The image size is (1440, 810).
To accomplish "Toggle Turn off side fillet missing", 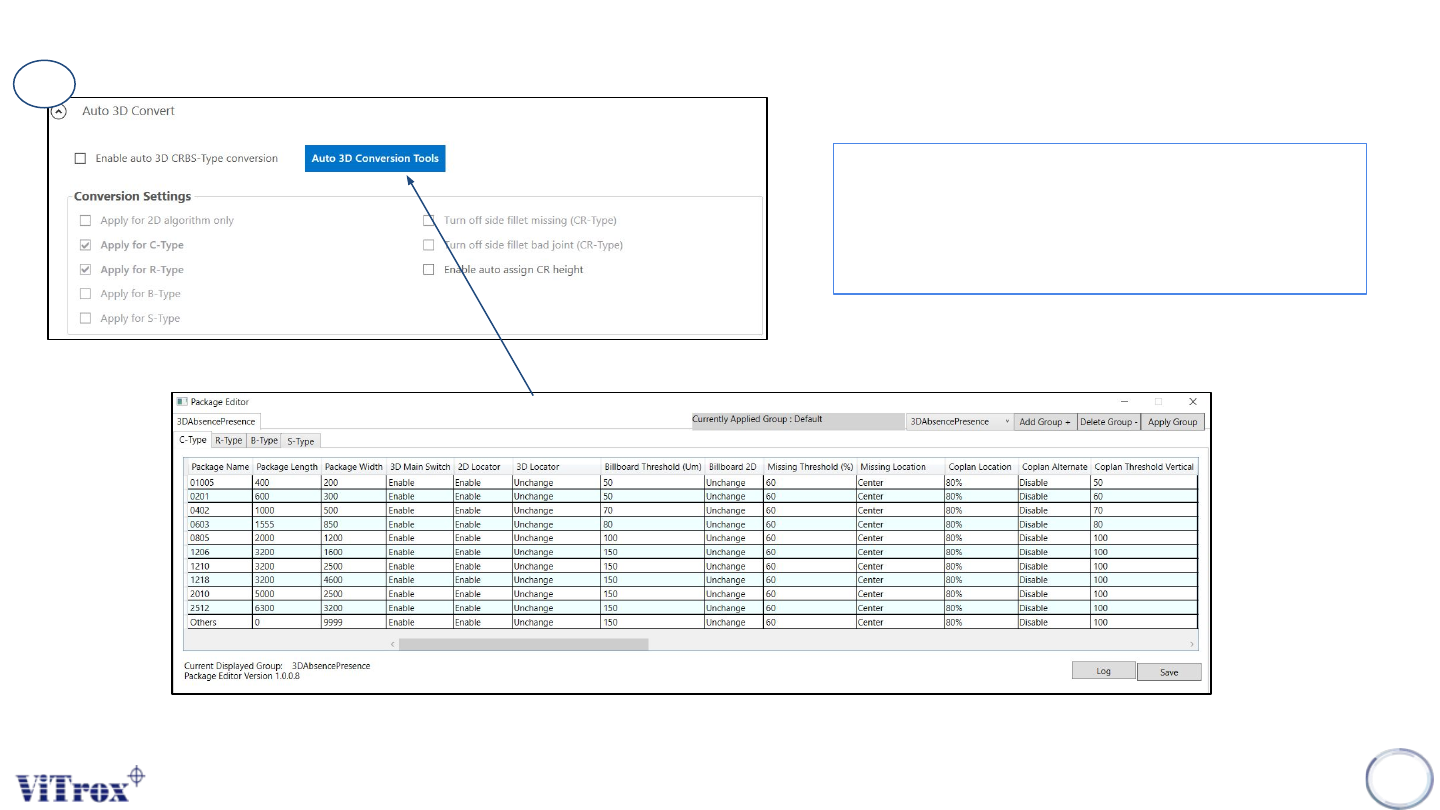I will (429, 220).
